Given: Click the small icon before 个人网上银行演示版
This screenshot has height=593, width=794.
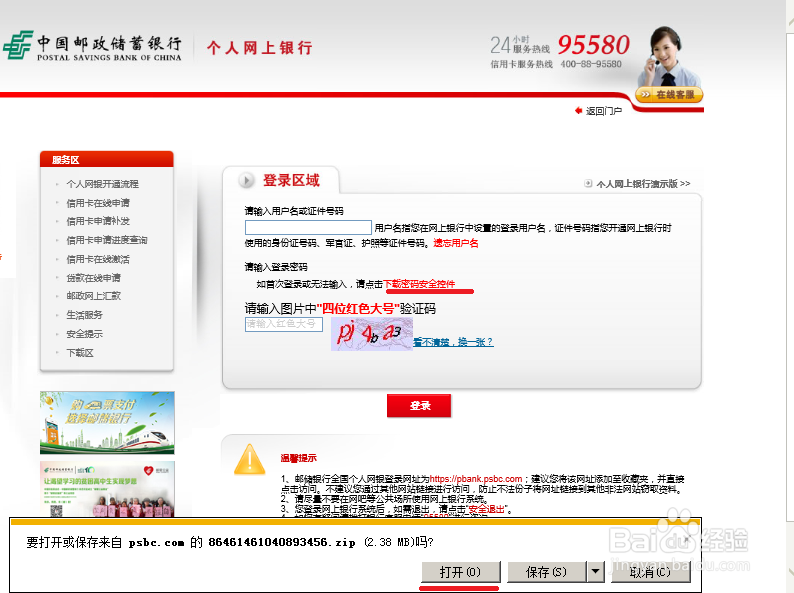Looking at the screenshot, I should coord(588,183).
